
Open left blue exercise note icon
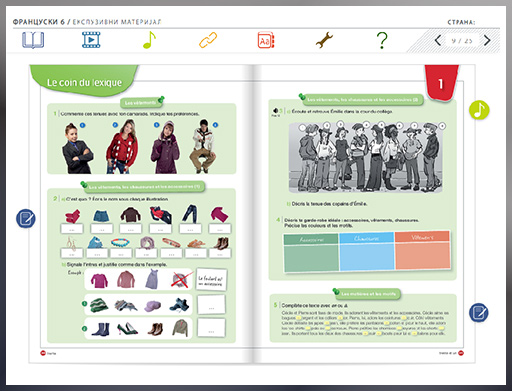click(26, 219)
